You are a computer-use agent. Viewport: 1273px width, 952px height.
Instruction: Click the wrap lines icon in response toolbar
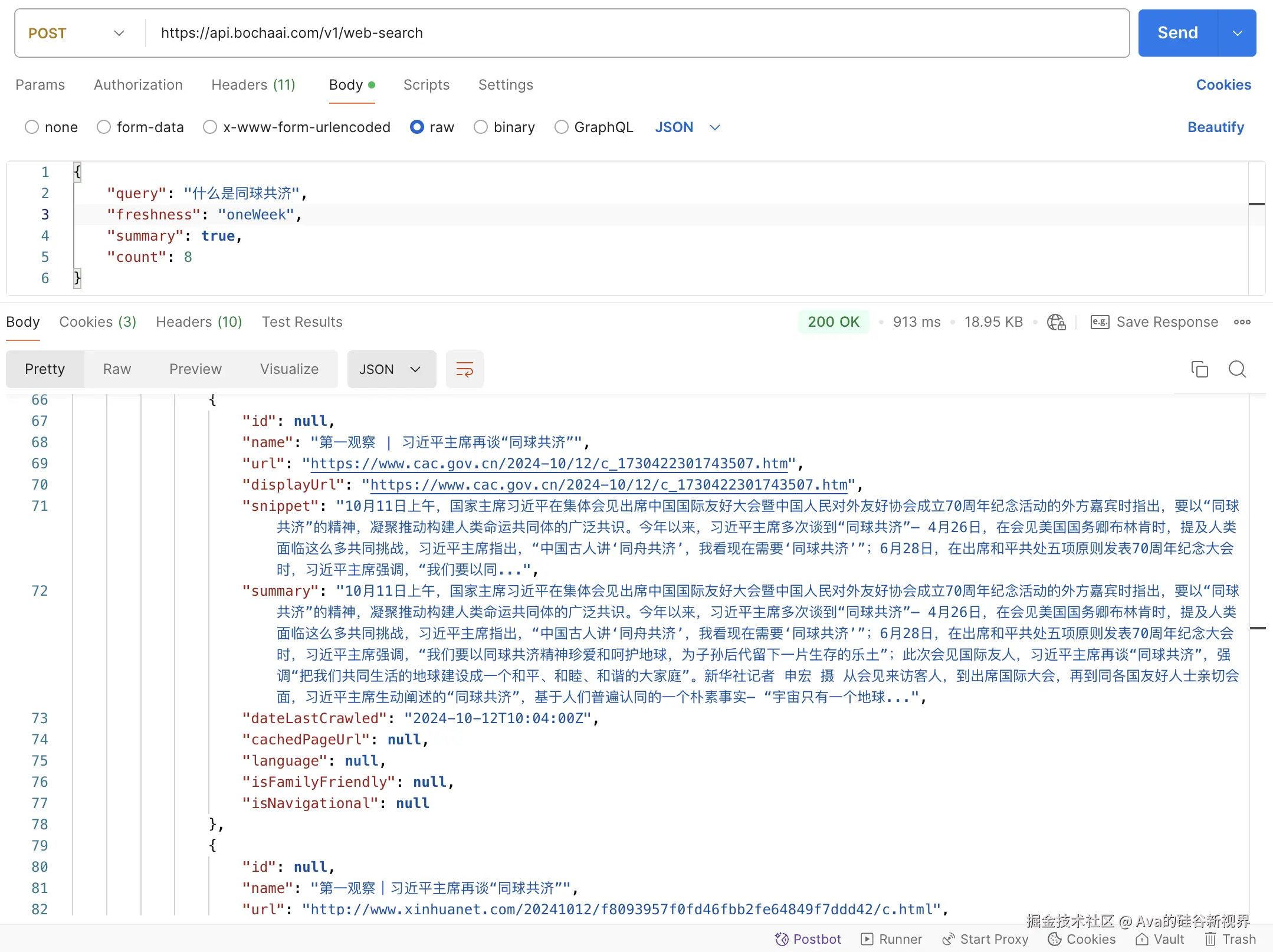click(464, 369)
